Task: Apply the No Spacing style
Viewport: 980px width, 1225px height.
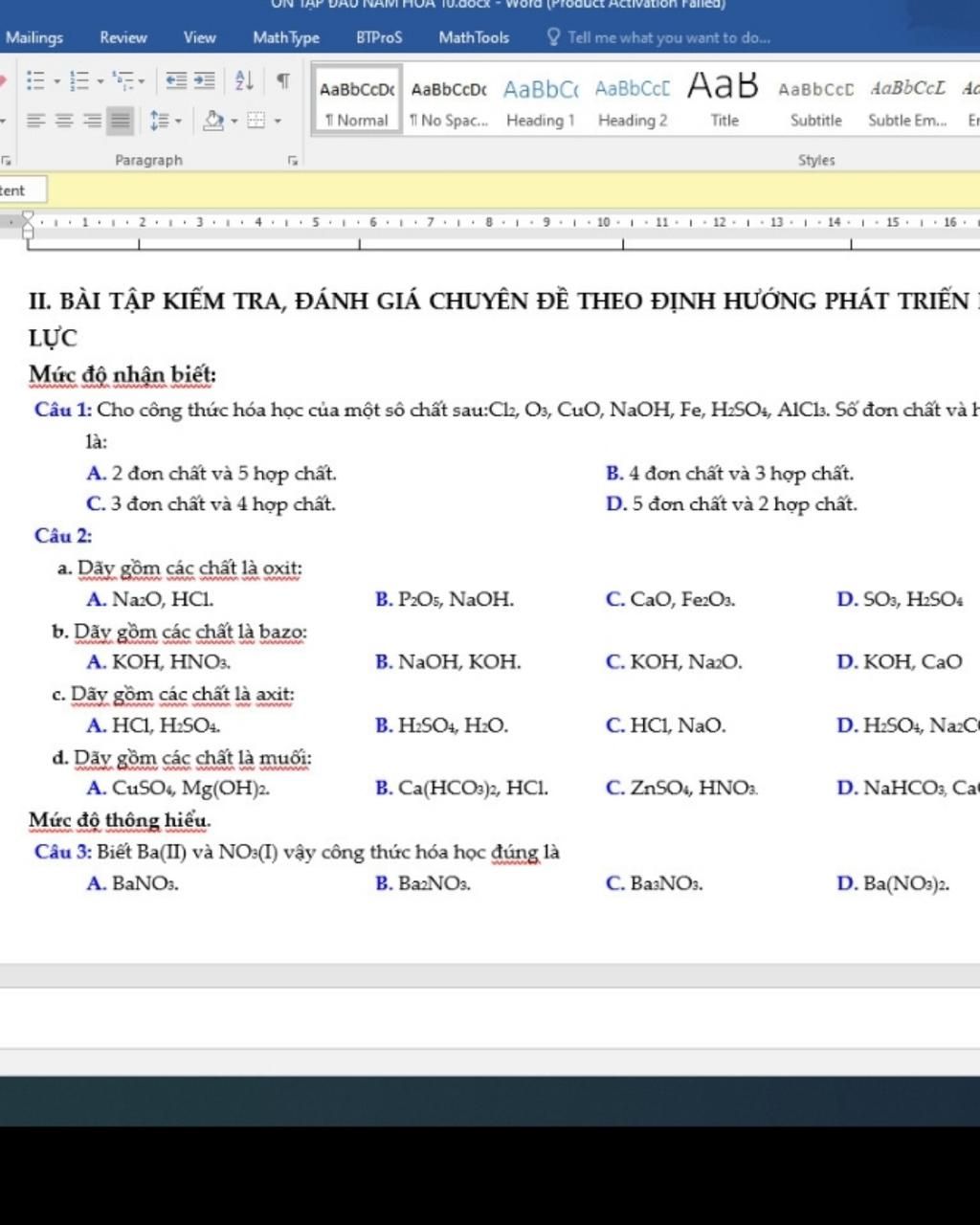Action: (449, 100)
